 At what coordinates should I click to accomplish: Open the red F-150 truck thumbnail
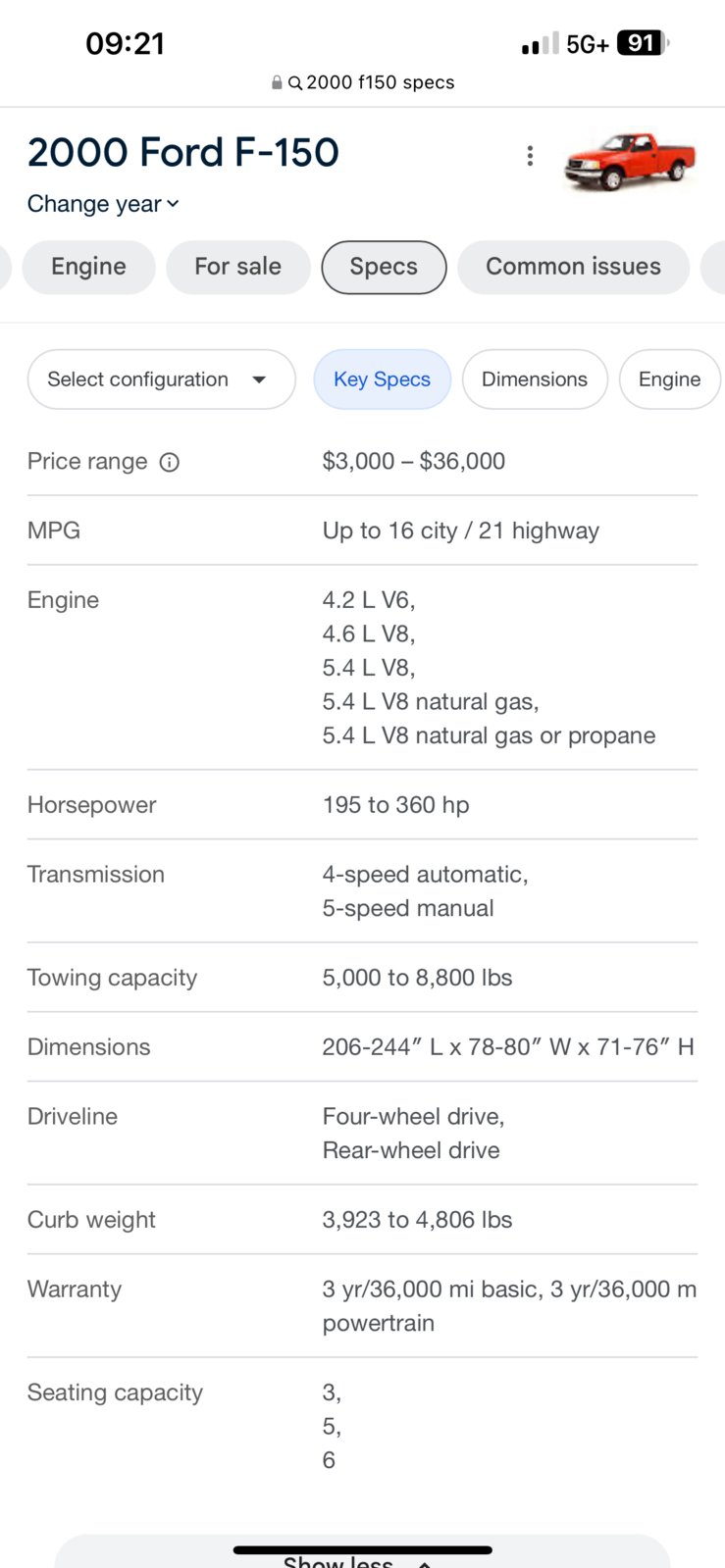coord(629,161)
